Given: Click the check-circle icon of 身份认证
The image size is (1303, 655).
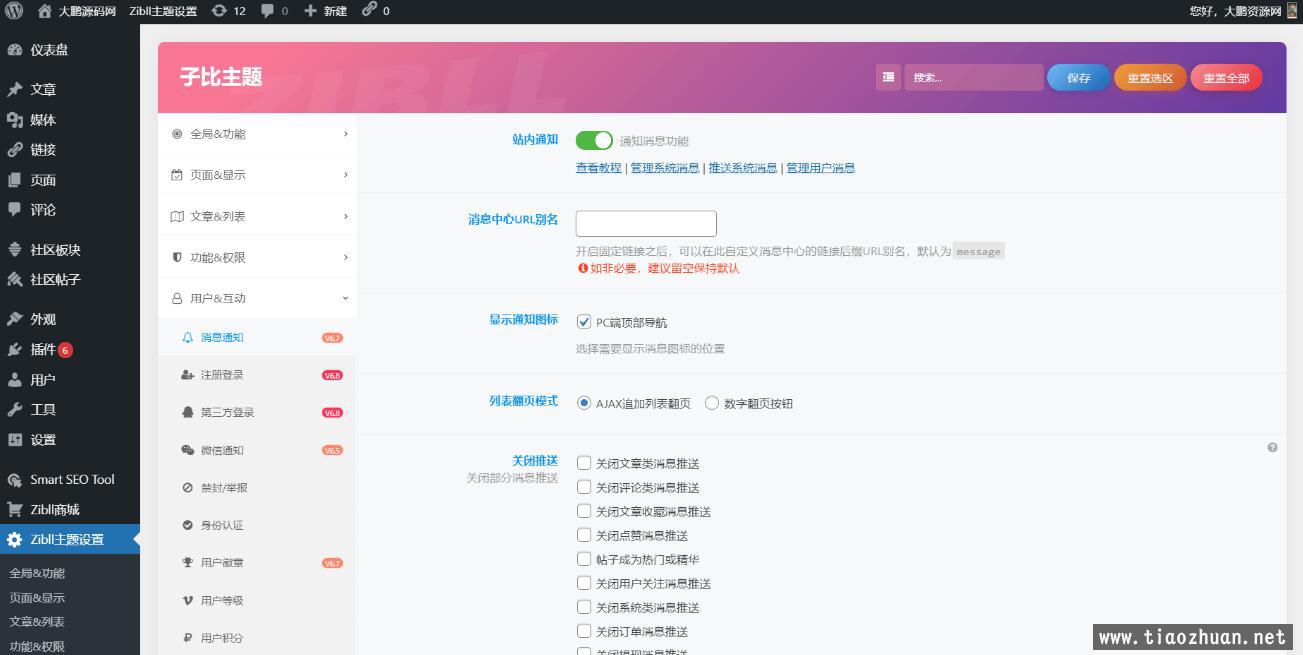Looking at the screenshot, I should (x=187, y=525).
